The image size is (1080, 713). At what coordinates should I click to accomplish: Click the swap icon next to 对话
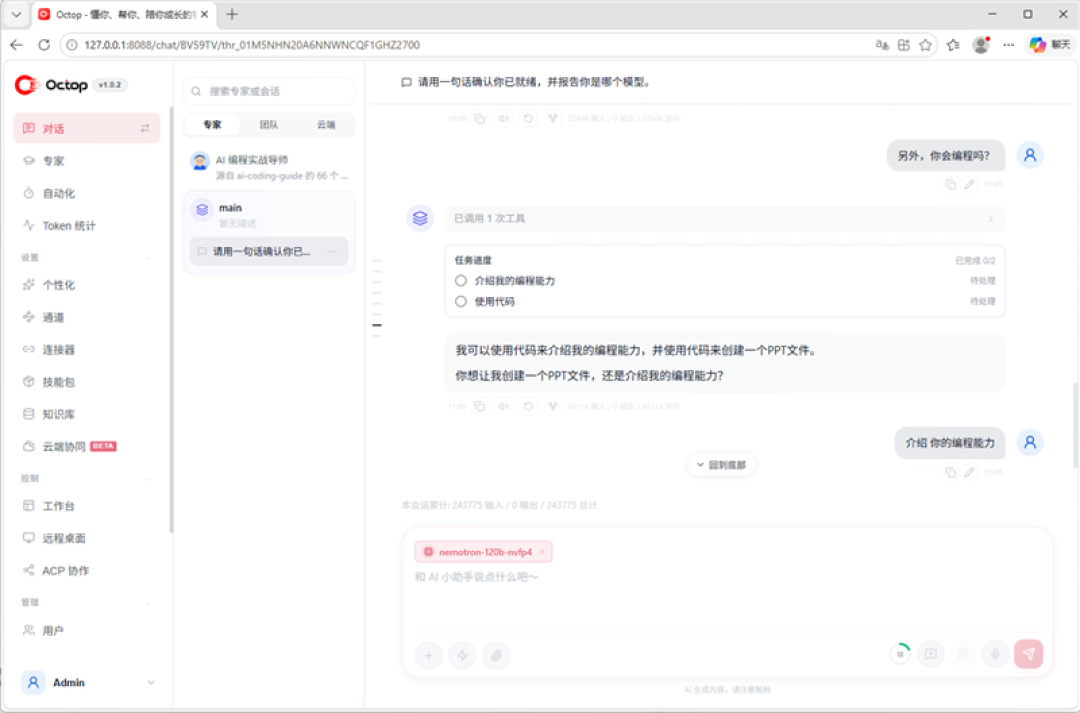click(145, 128)
